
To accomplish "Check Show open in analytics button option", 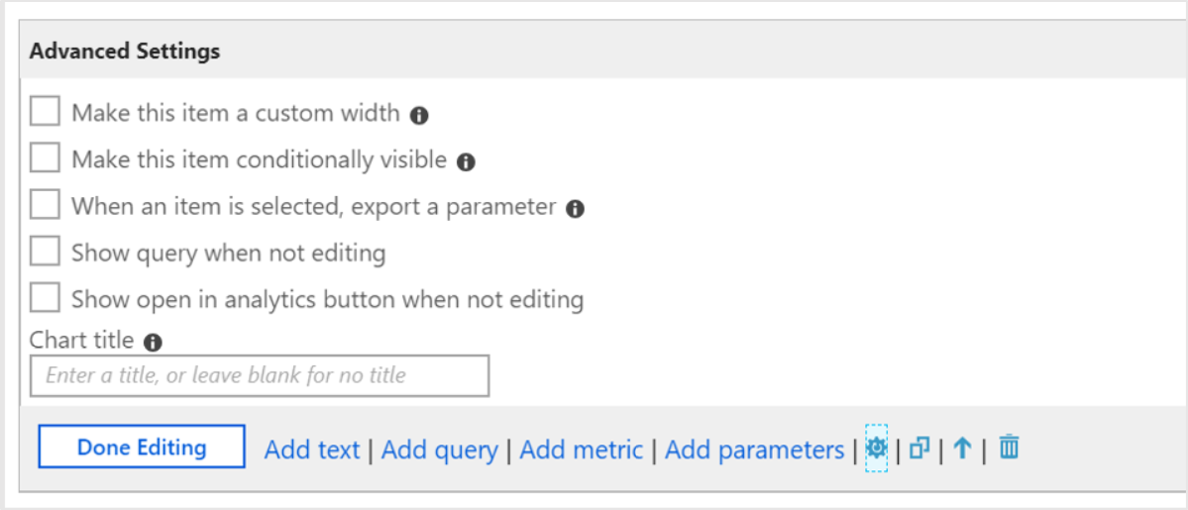I will (45, 298).
